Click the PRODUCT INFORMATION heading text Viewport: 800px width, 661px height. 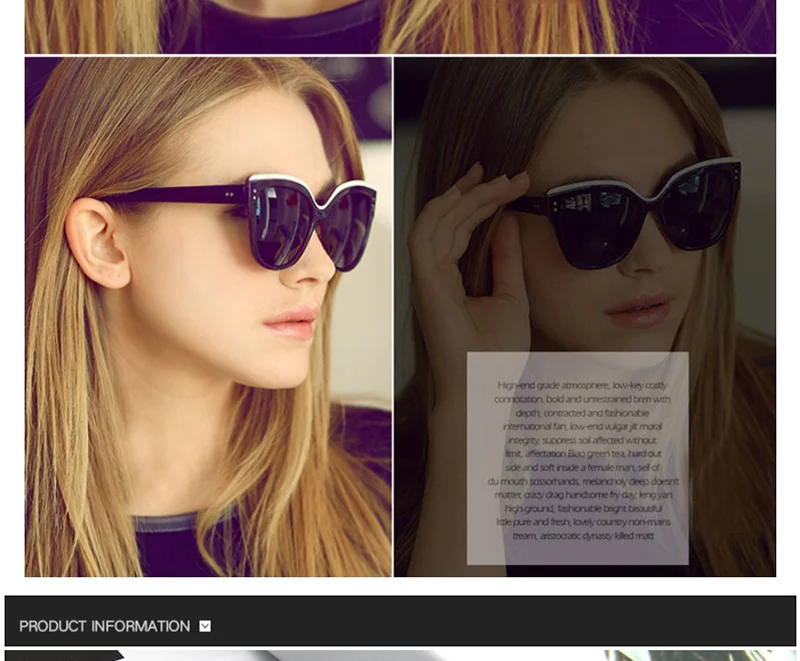[105, 626]
